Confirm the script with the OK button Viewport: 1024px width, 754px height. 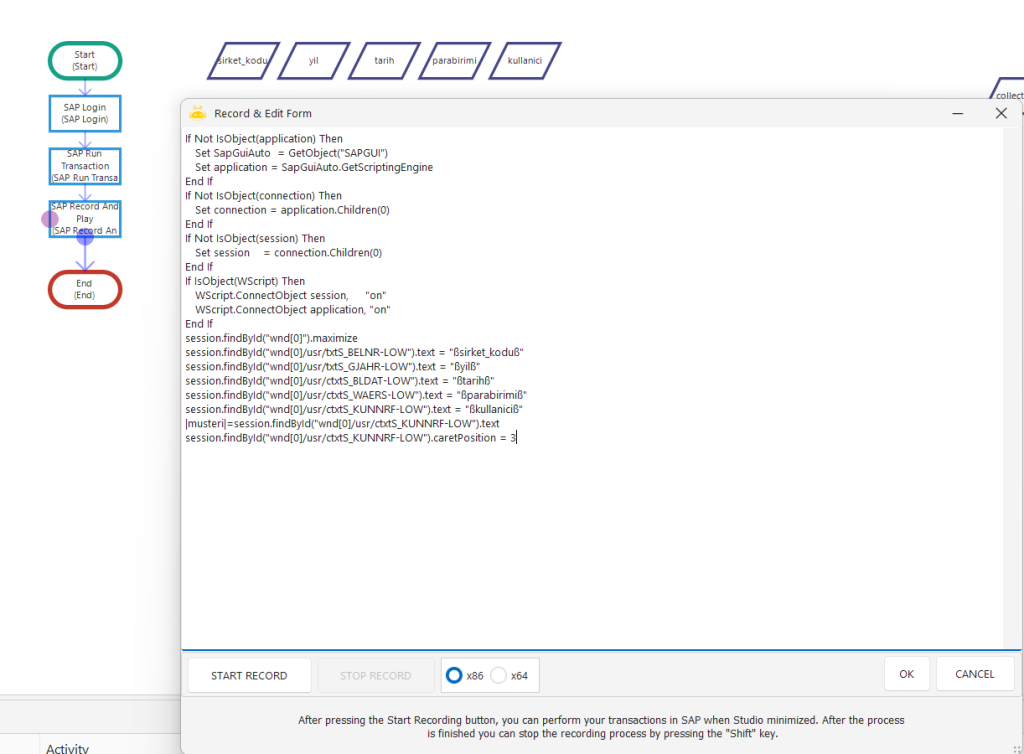pyautogui.click(x=906, y=674)
